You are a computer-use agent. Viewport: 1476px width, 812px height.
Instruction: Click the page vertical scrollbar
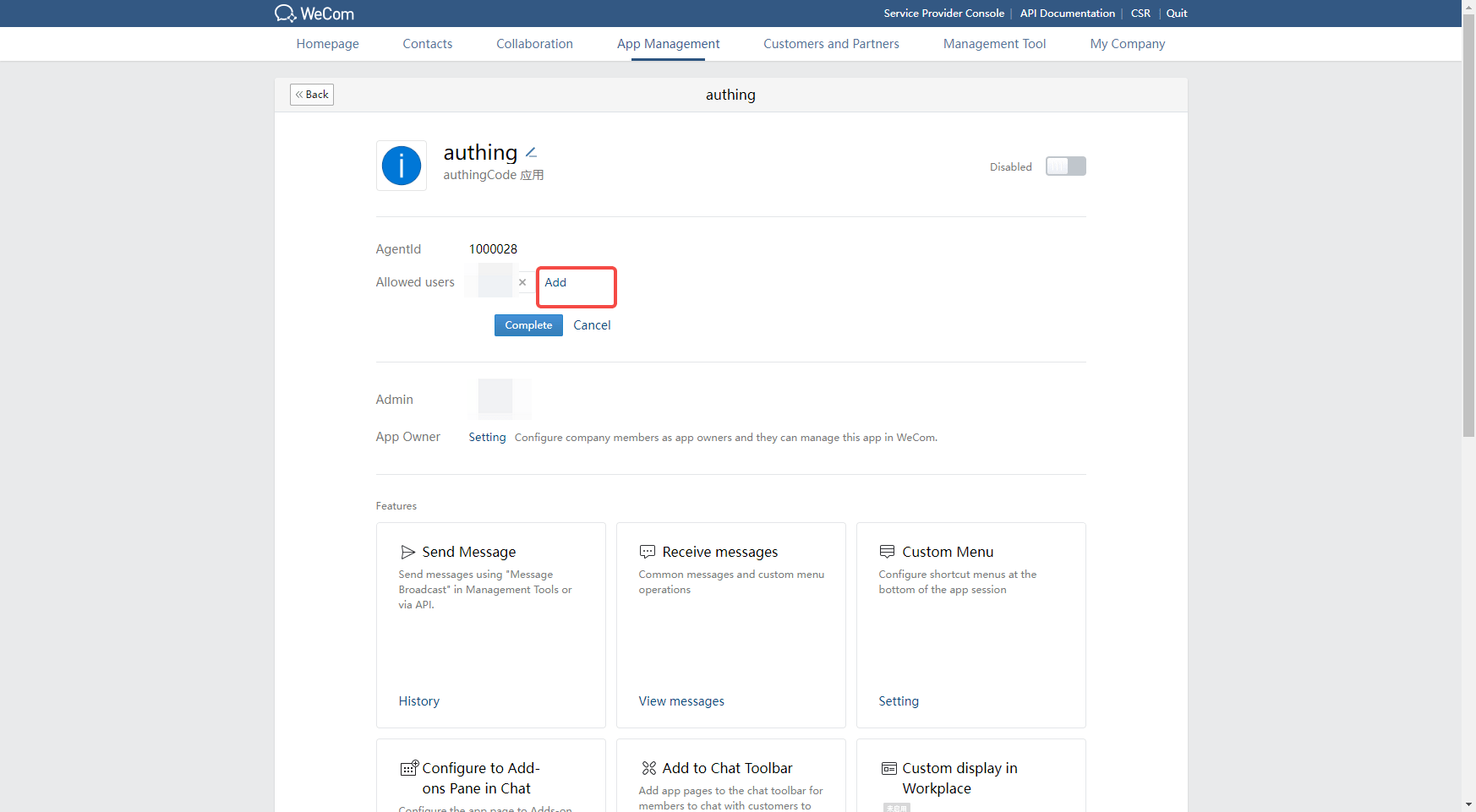click(x=1468, y=253)
